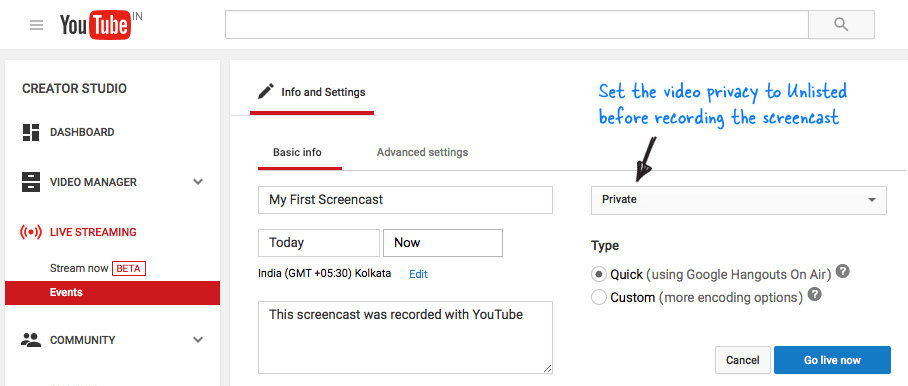The image size is (908, 386).
Task: Select the Quick type radio button
Action: [x=599, y=274]
